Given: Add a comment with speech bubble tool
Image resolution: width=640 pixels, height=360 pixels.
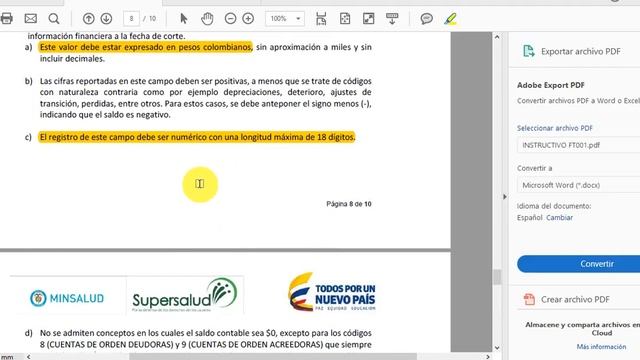Looking at the screenshot, I should (x=427, y=18).
